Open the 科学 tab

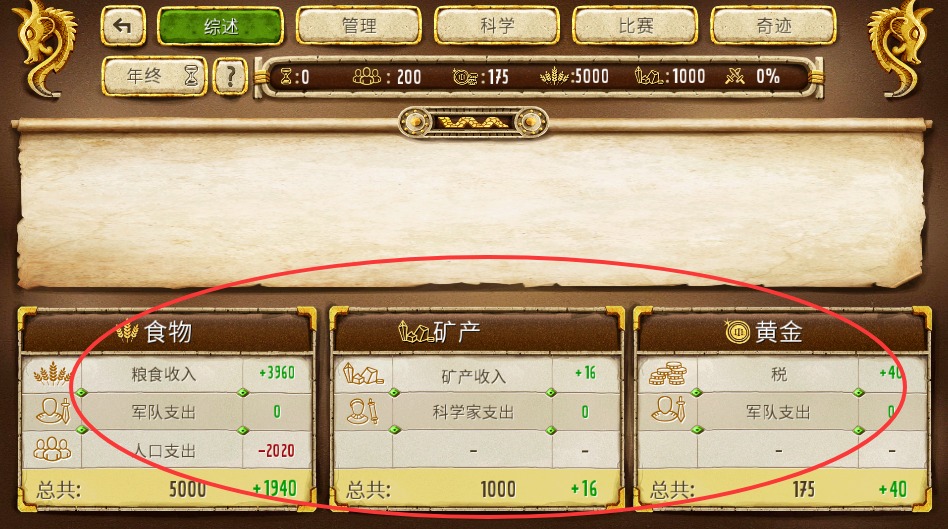click(x=497, y=26)
